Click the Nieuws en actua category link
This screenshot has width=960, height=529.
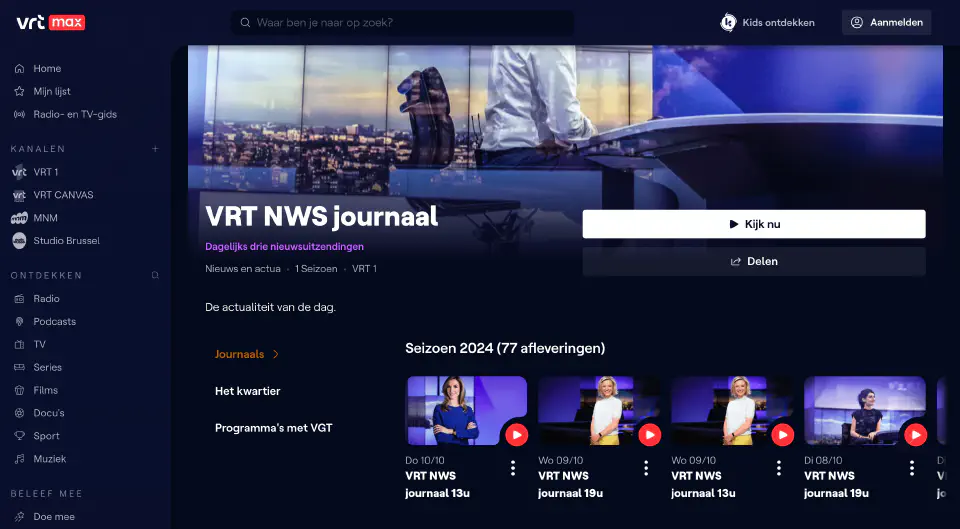(242, 269)
